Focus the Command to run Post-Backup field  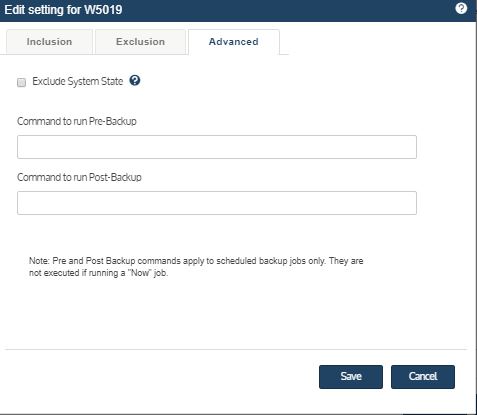tap(217, 203)
